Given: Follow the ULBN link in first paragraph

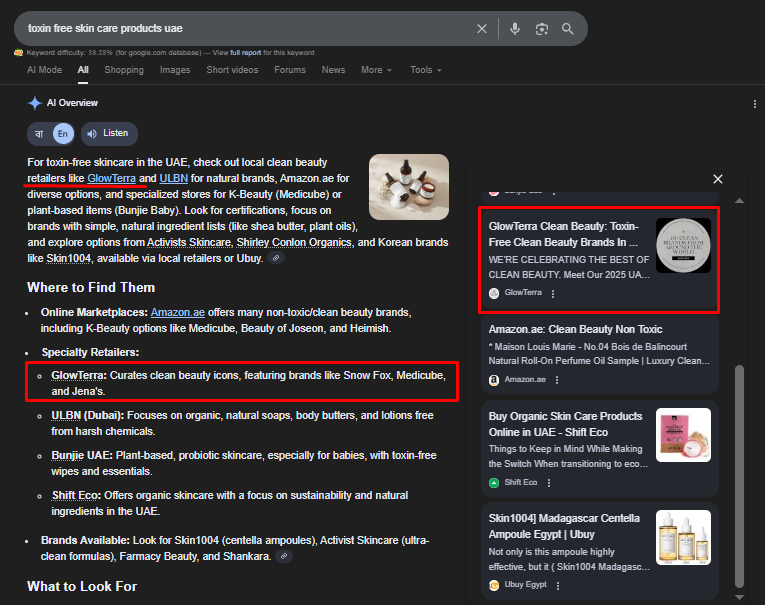Looking at the screenshot, I should [x=174, y=179].
